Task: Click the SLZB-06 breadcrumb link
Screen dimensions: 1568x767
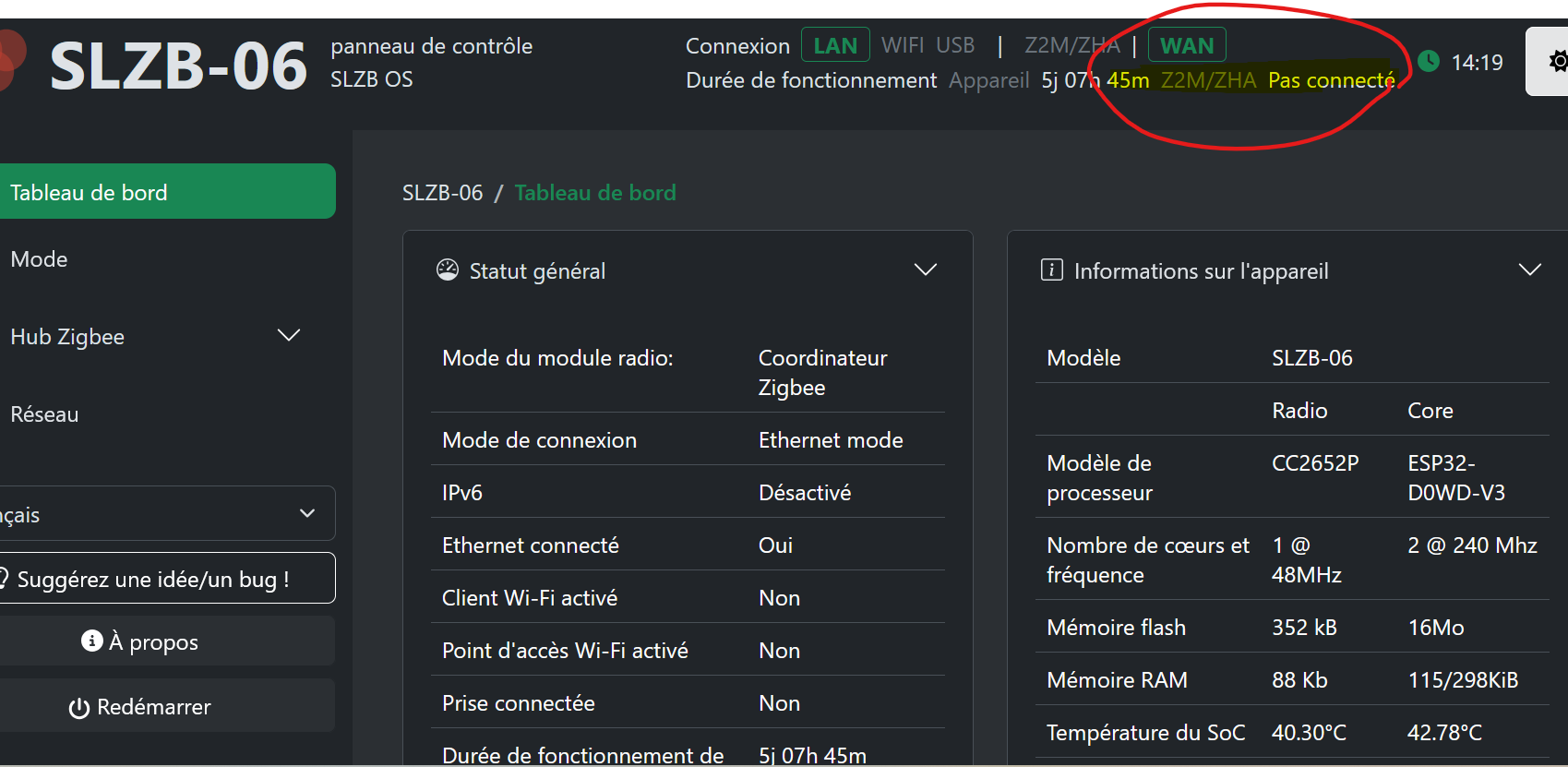Action: (x=442, y=193)
